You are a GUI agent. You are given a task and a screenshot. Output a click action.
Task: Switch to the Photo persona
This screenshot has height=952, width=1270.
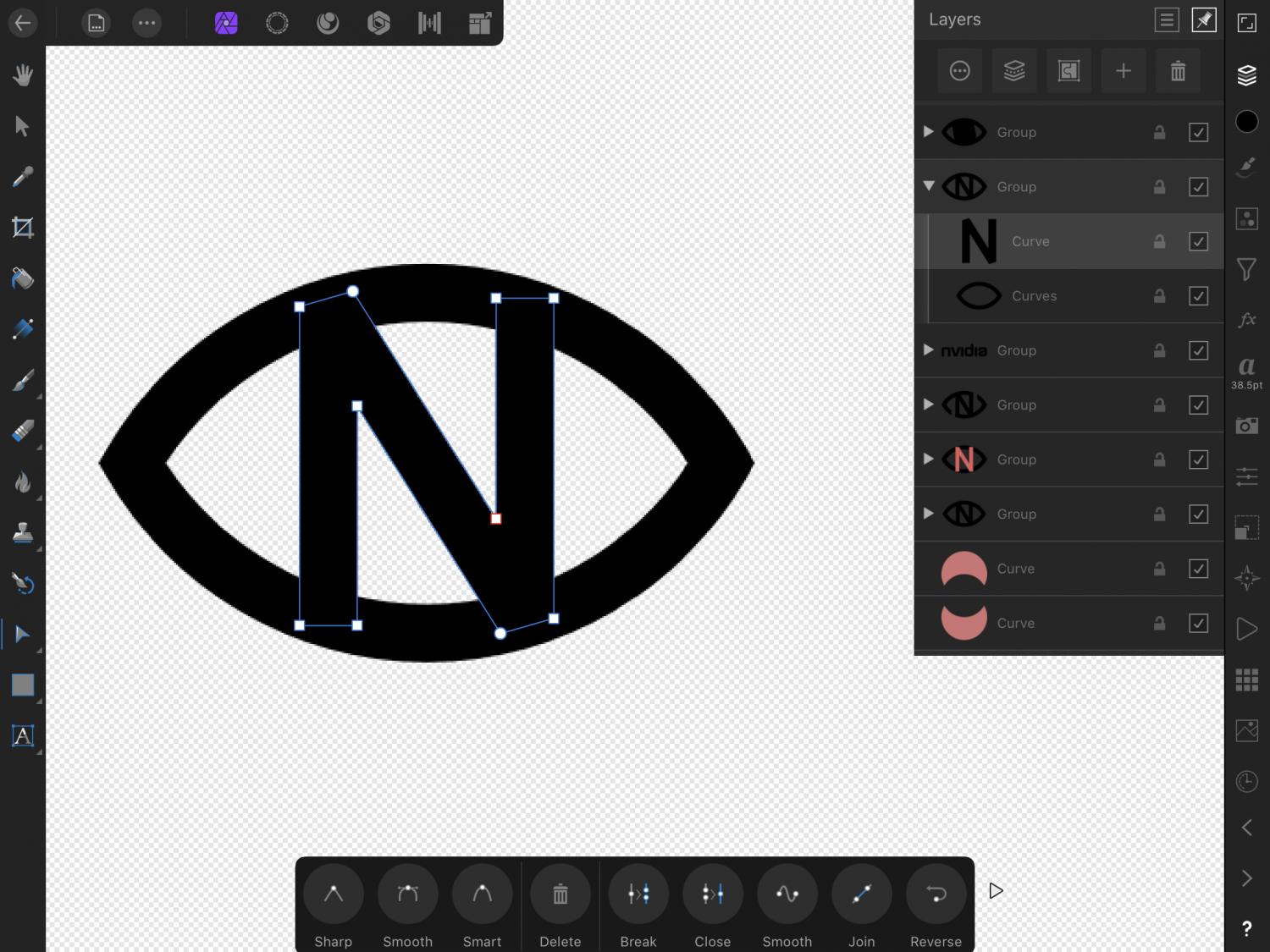point(226,23)
